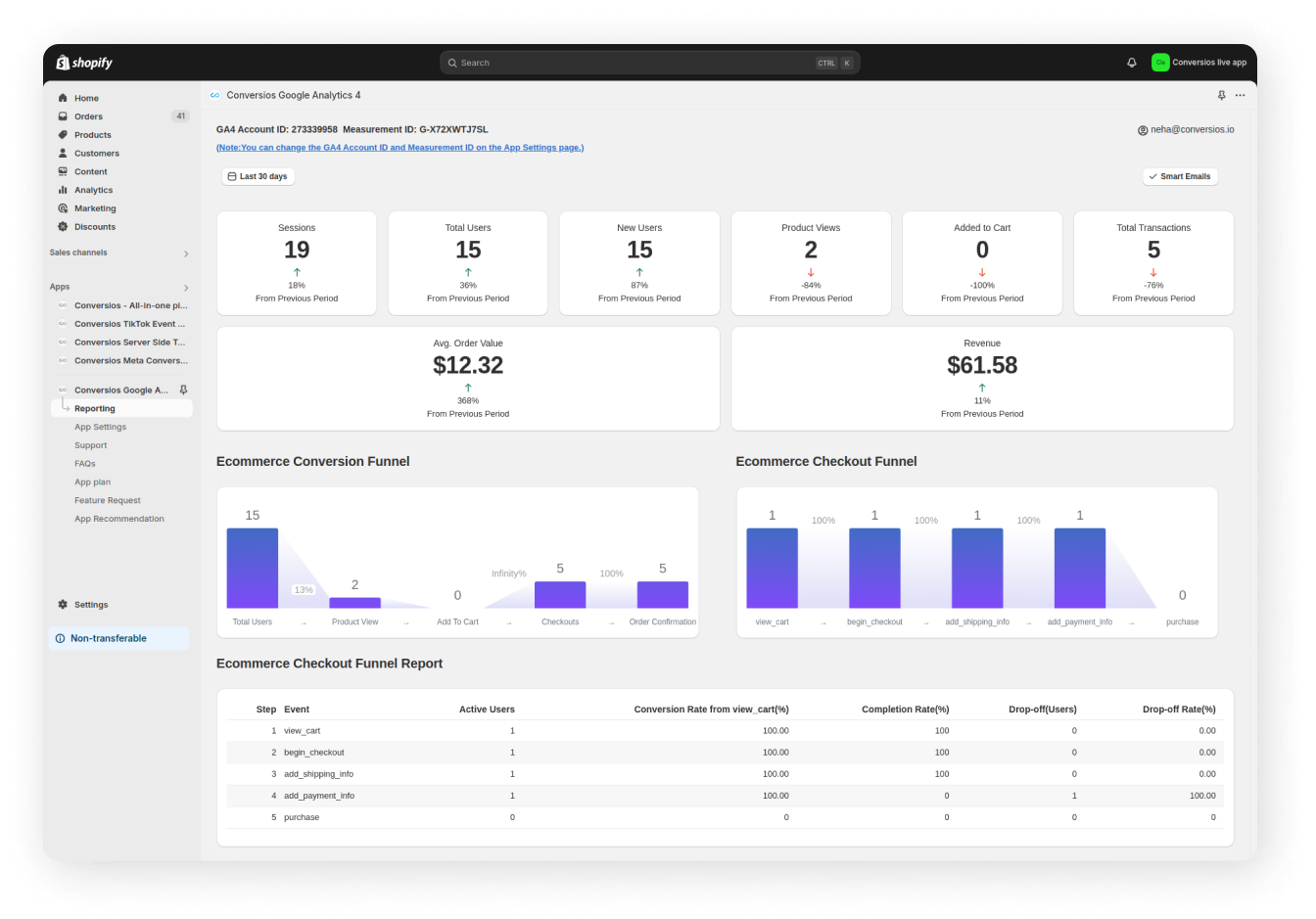Viewport: 1316px width, 919px height.
Task: Open the Conversios live app account avatar
Action: (x=1160, y=63)
